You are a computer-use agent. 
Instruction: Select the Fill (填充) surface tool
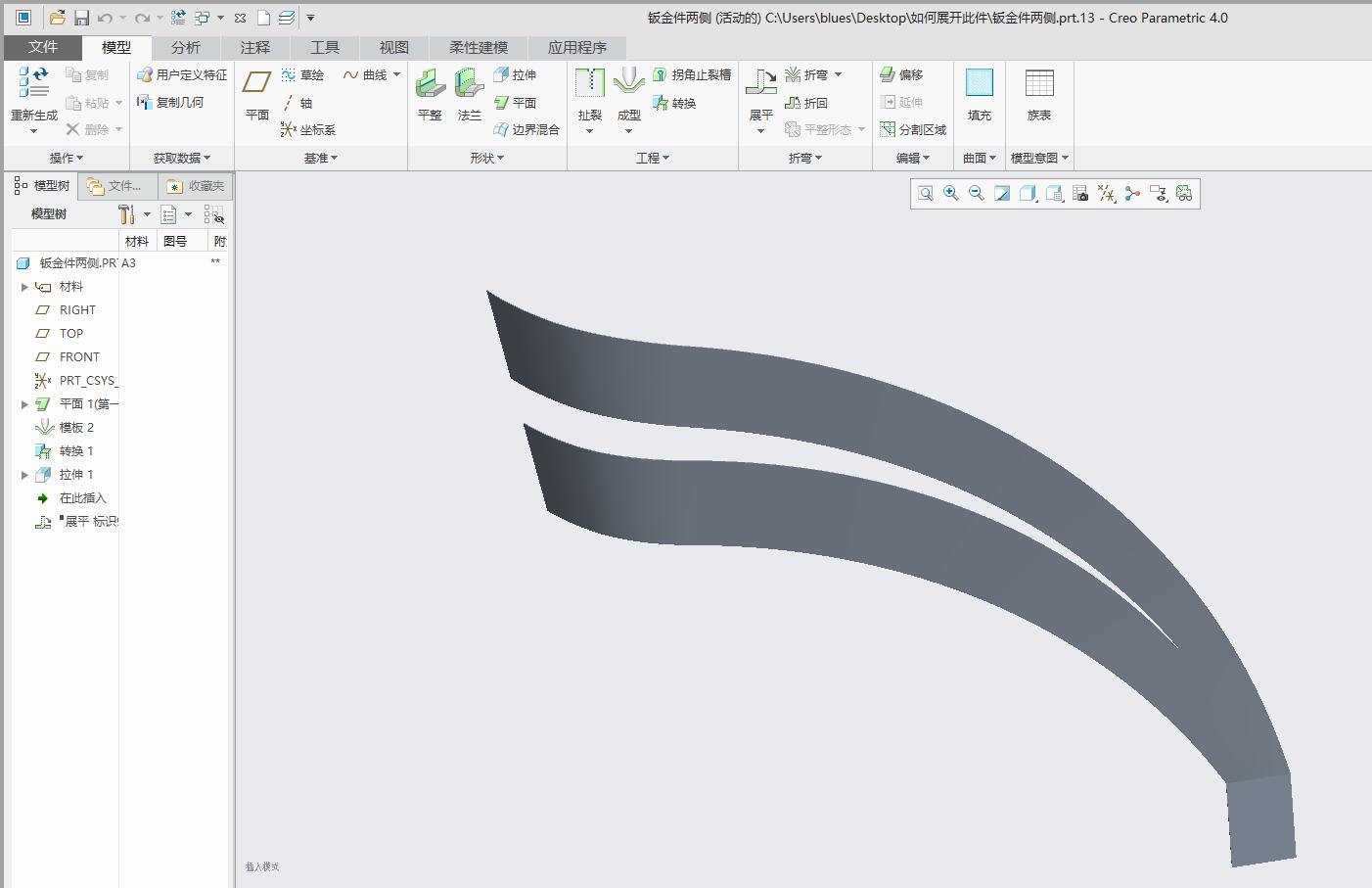(x=980, y=95)
